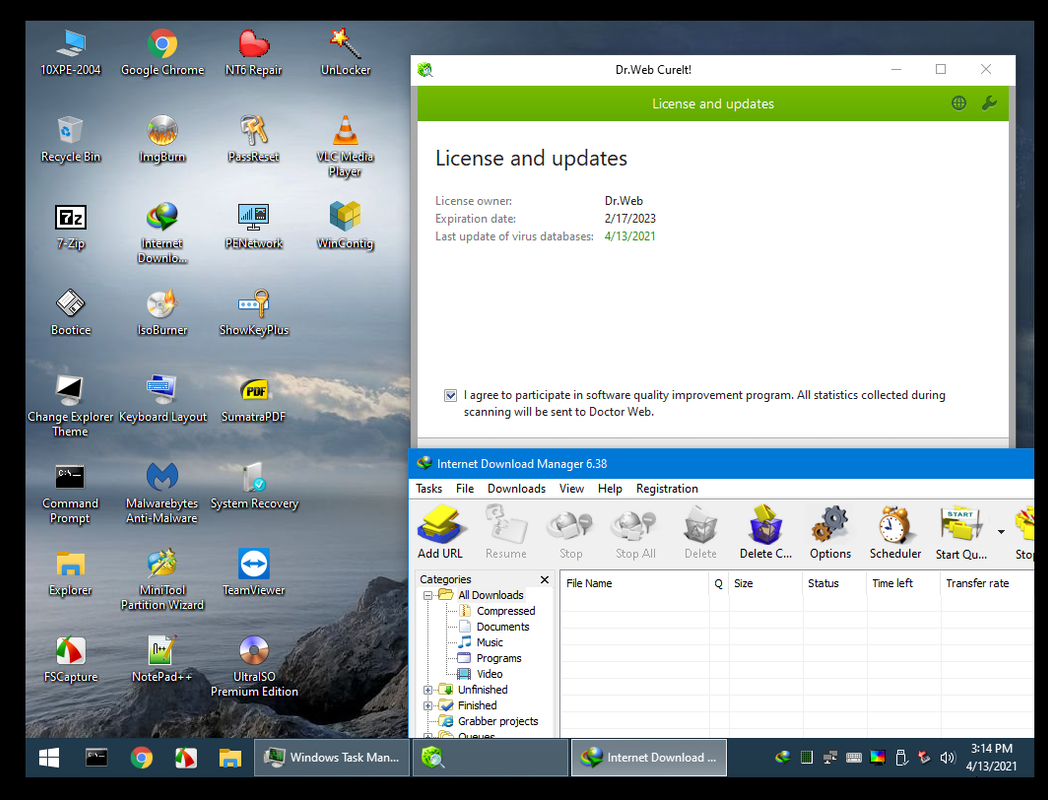Sort downloads by Status column header
Image resolution: width=1048 pixels, height=800 pixels.
834,583
